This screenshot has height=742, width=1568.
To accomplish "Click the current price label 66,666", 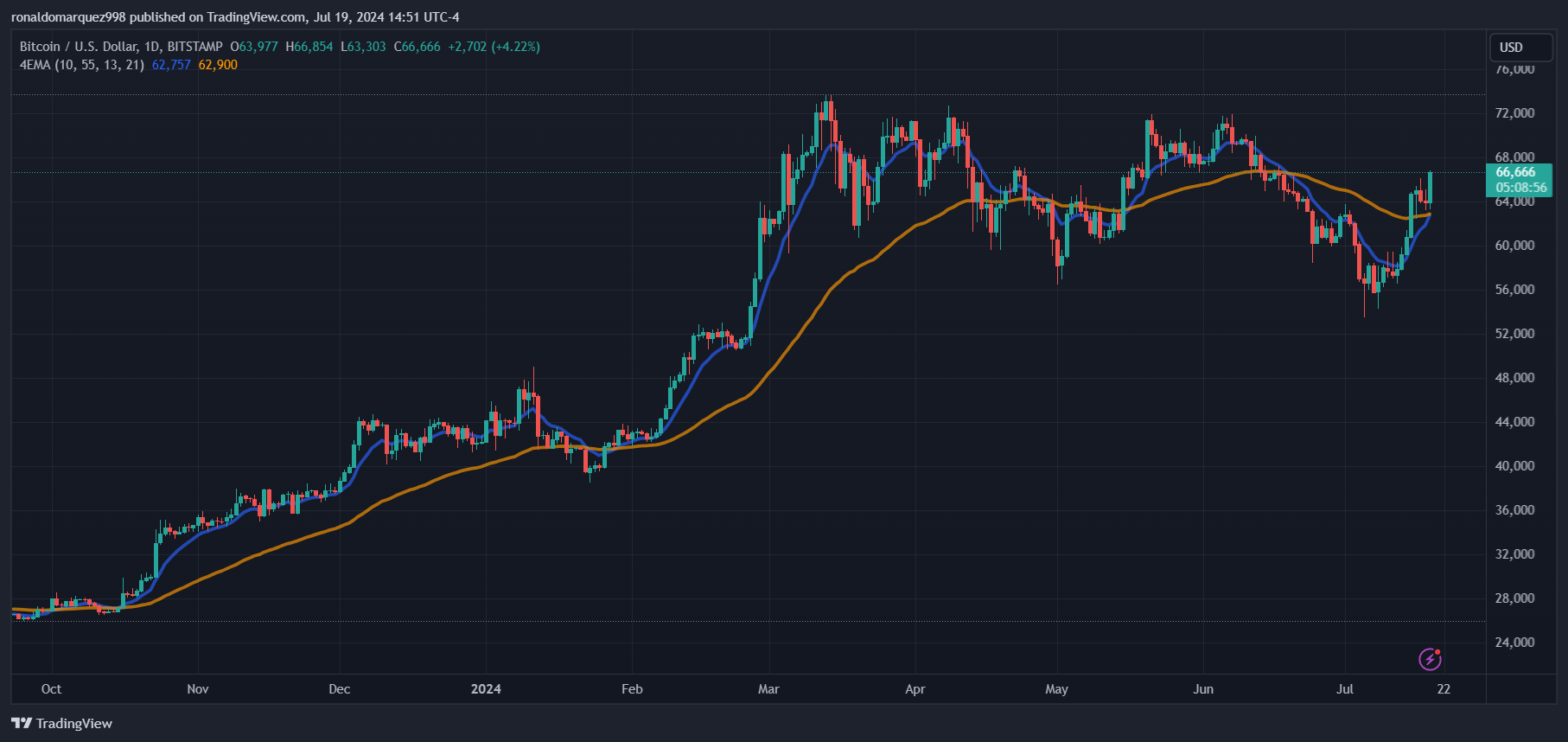I will click(x=1515, y=172).
